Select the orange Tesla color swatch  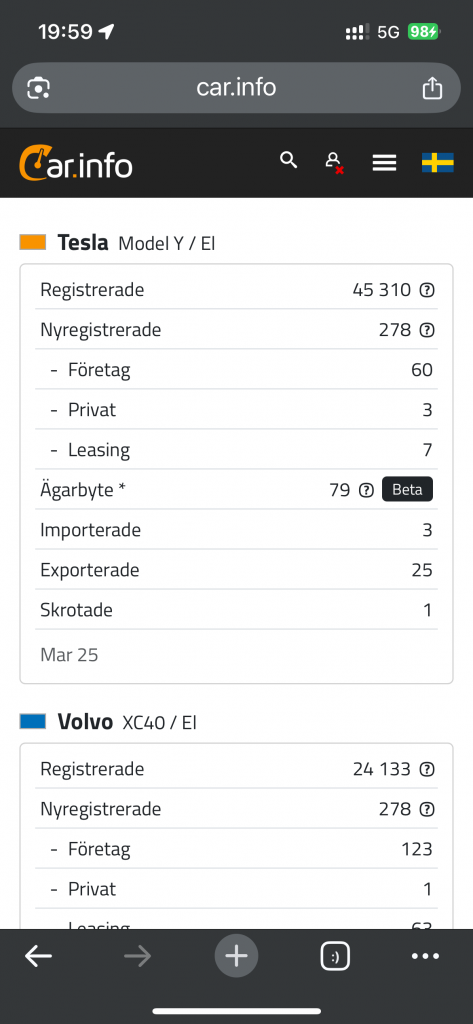pyautogui.click(x=33, y=242)
